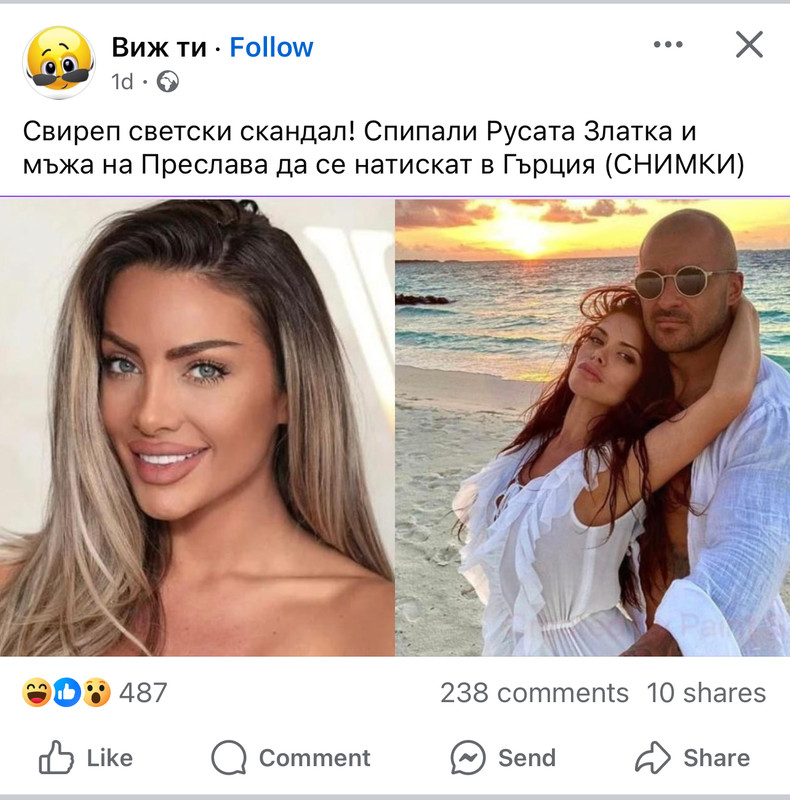Image resolution: width=790 pixels, height=800 pixels.
Task: Open the 487 reactions count
Action: (x=143, y=693)
